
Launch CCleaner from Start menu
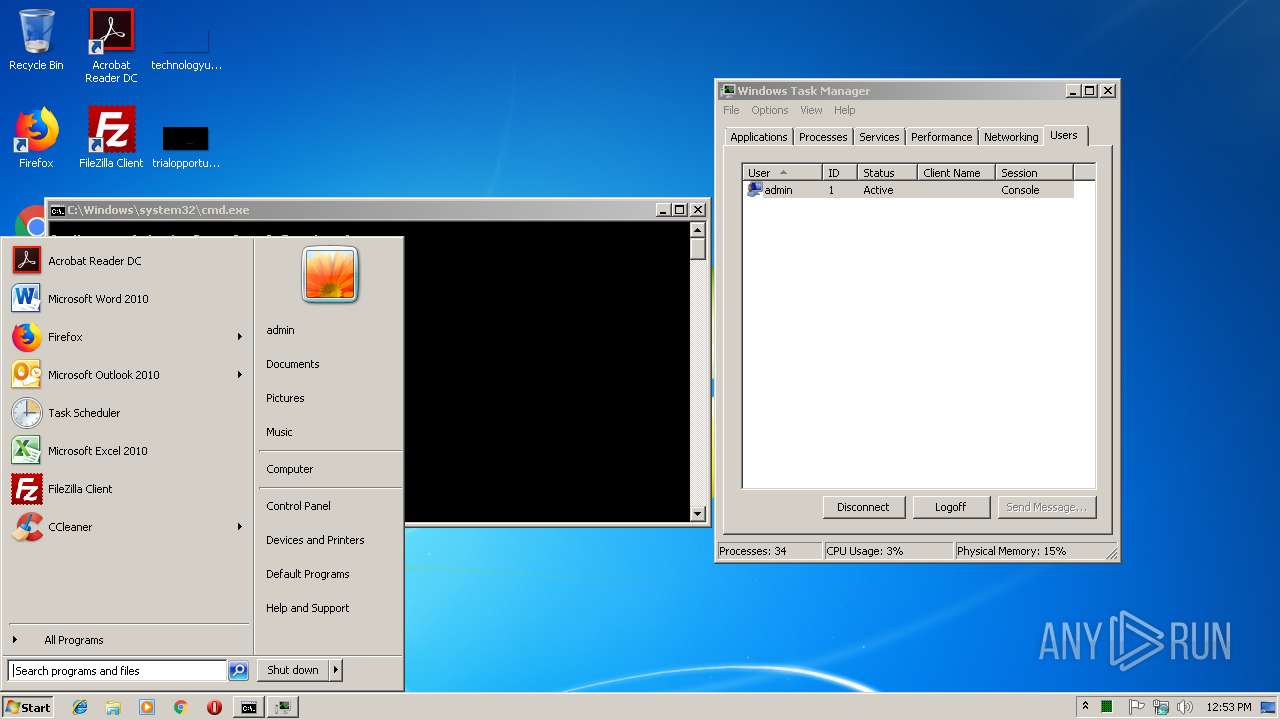point(127,527)
